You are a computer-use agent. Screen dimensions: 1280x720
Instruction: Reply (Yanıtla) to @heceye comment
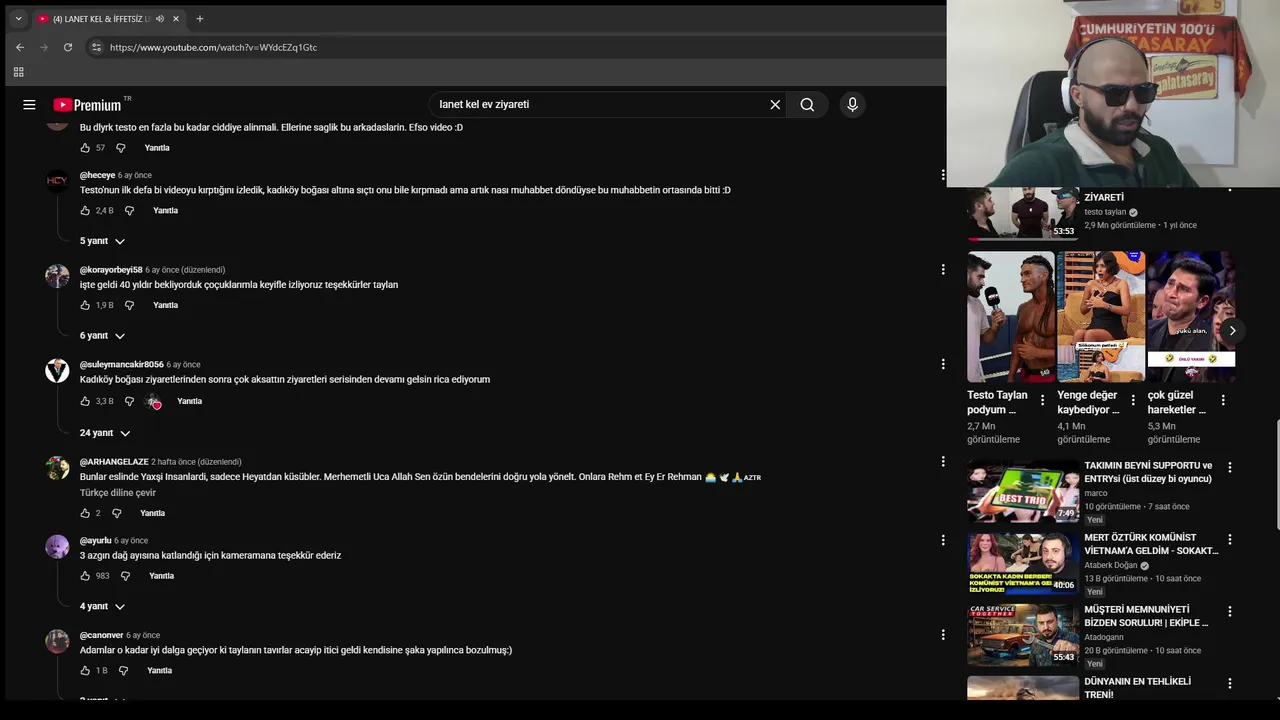(165, 211)
